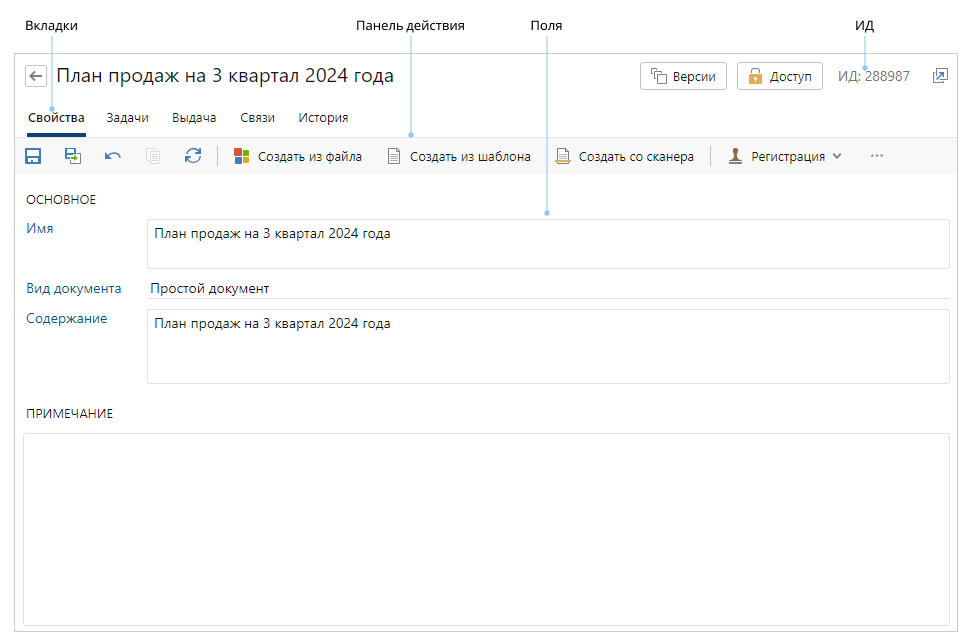Click the back arrow next to document title
This screenshot has height=643, width=967.
pyautogui.click(x=36, y=76)
